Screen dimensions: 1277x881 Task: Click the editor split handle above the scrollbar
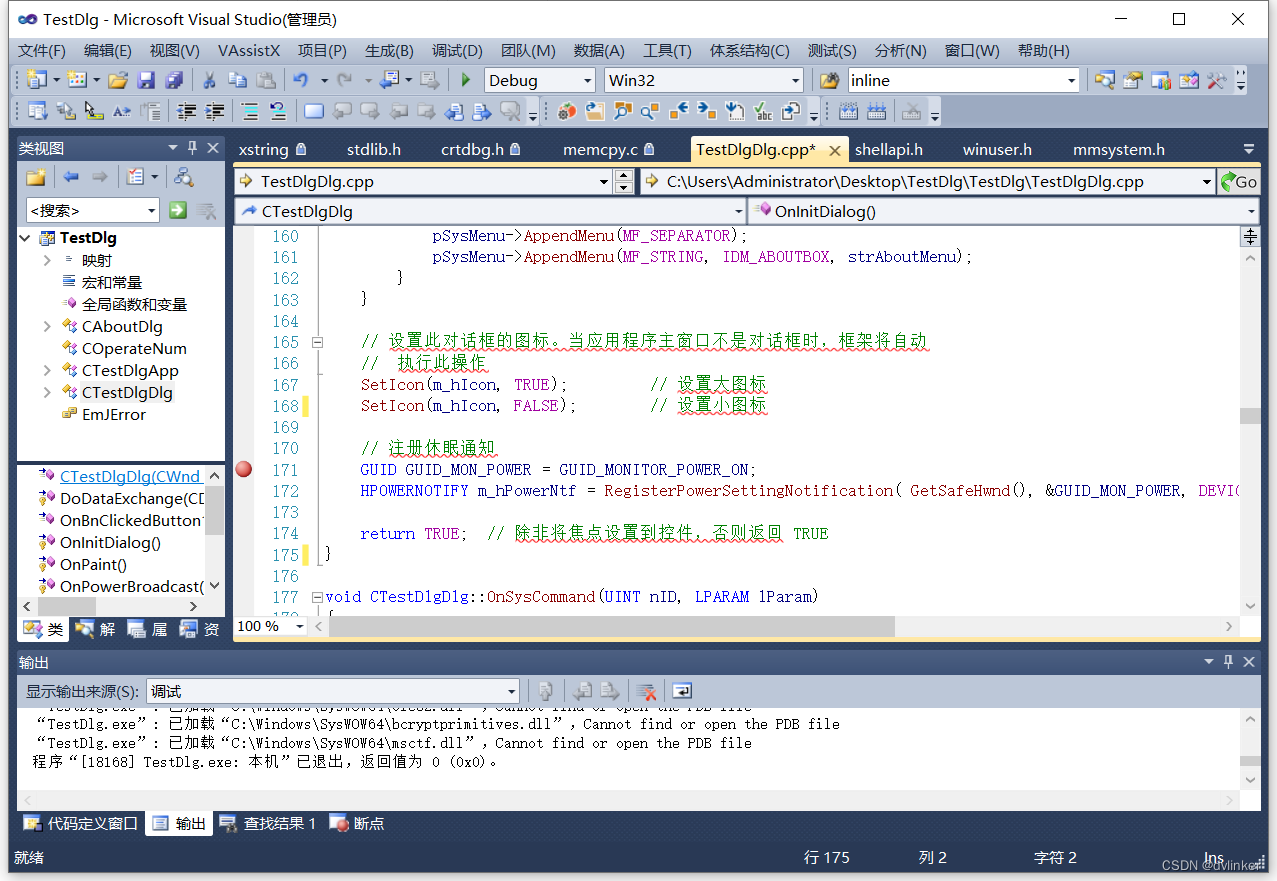(x=1250, y=236)
